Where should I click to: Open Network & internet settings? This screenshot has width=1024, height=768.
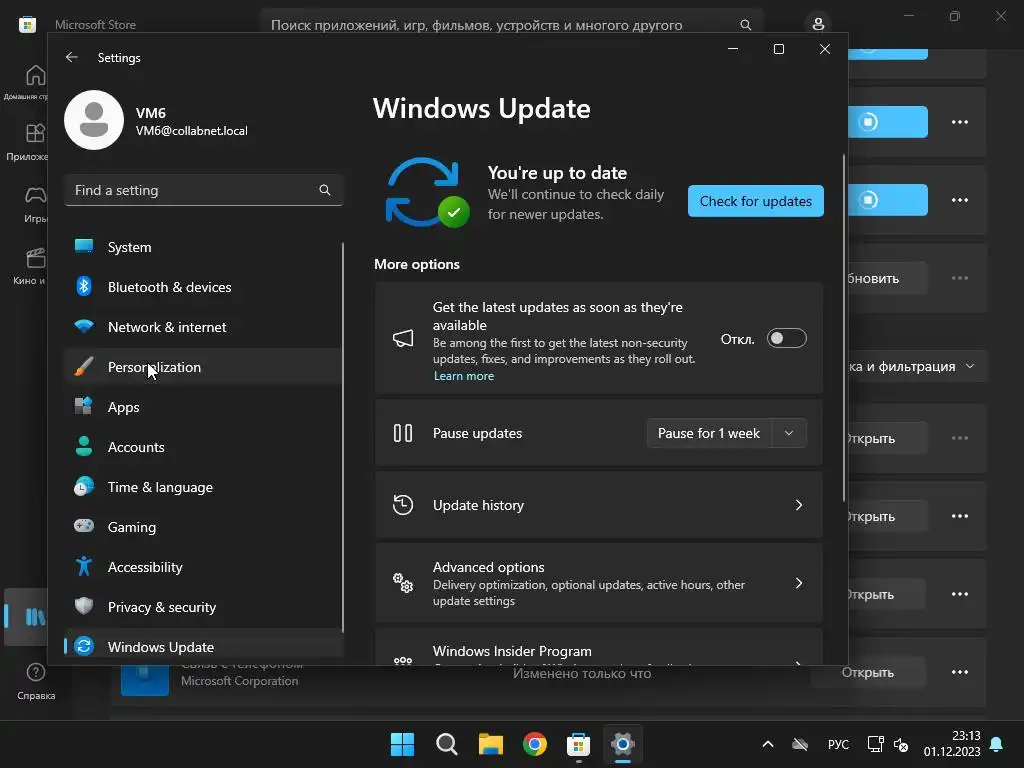(x=203, y=327)
